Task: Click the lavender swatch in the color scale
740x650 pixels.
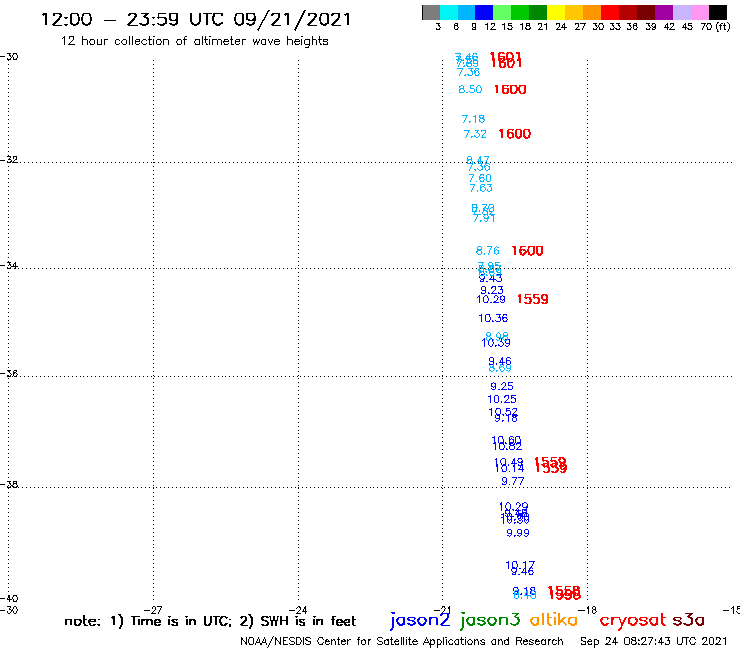Action: (x=682, y=12)
